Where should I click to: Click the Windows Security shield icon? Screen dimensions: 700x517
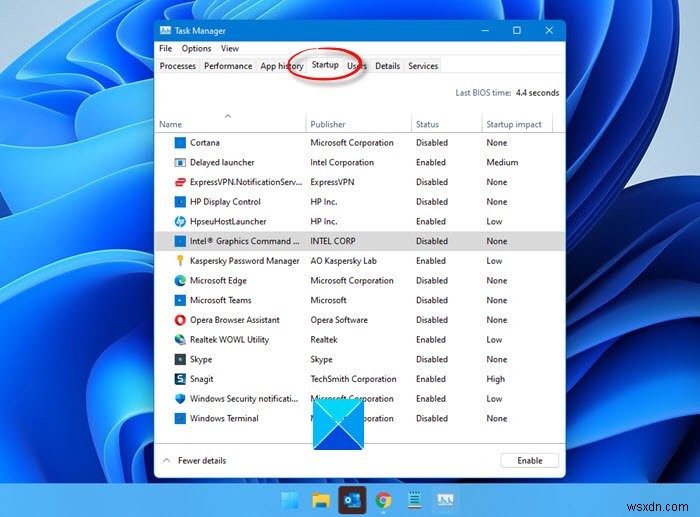point(180,399)
